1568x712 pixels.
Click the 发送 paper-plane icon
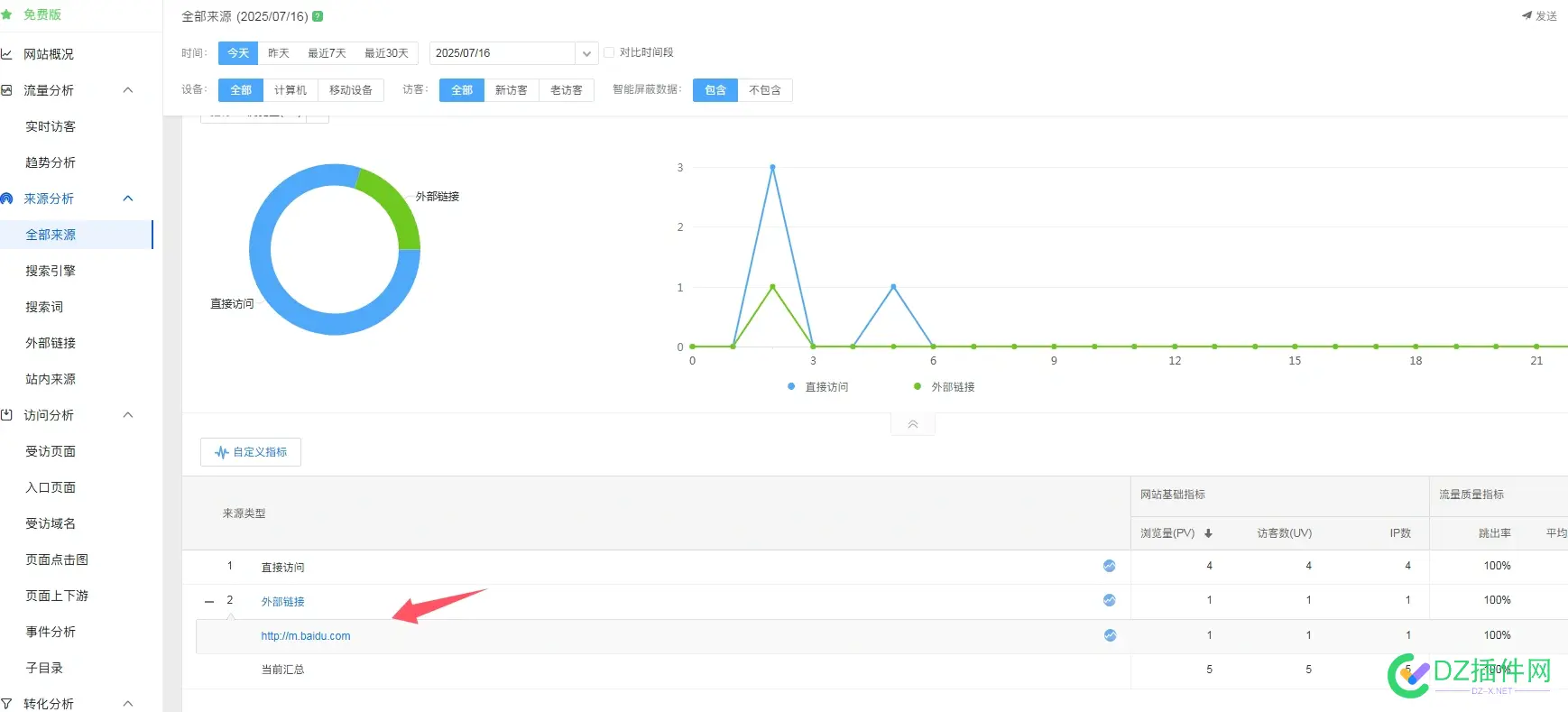1526,15
